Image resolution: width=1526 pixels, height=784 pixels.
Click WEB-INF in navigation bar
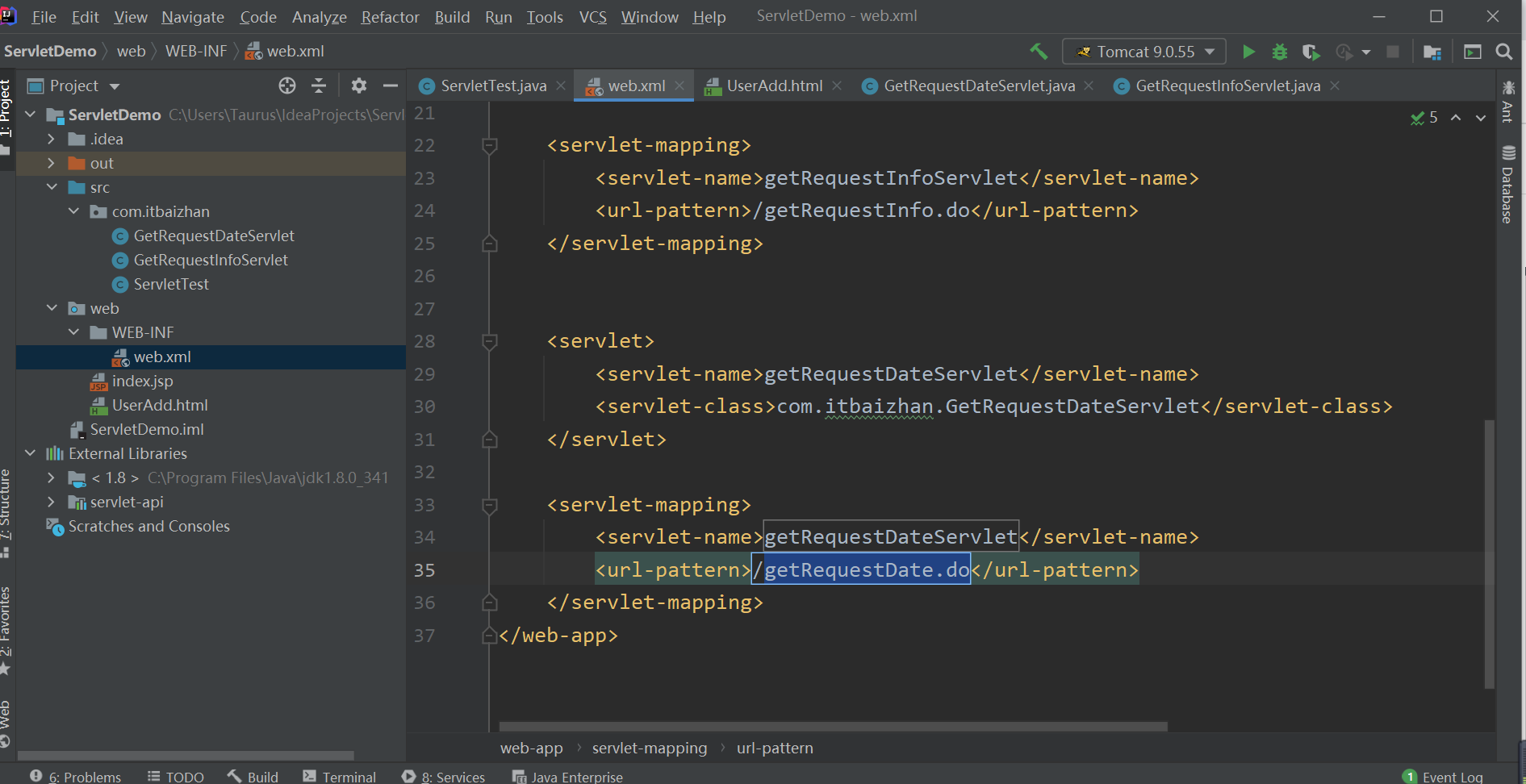pos(195,52)
